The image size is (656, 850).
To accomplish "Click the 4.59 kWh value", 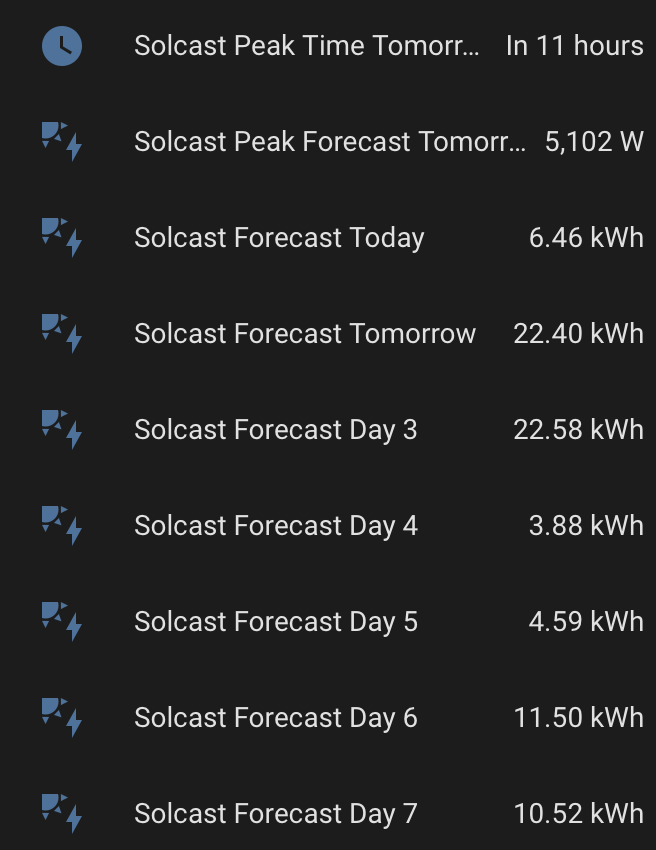I will click(586, 622).
